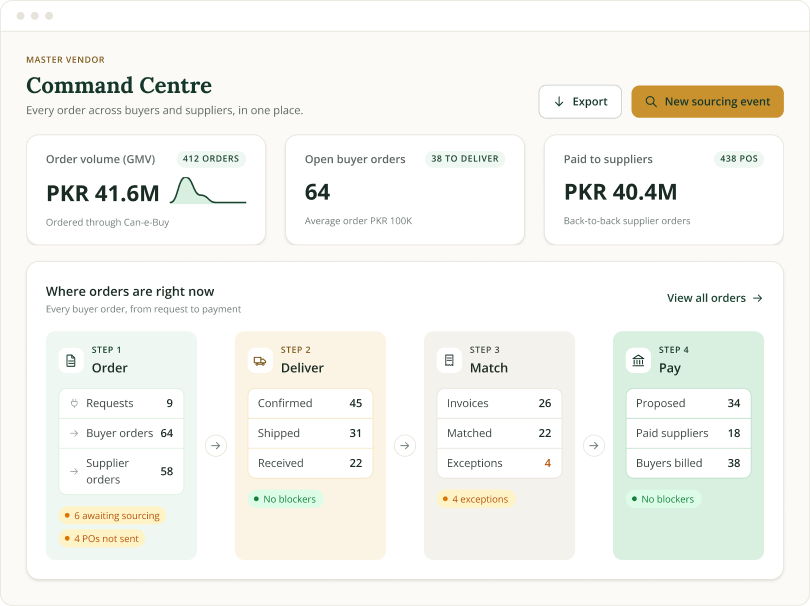
Task: Click the arrow between Deliver and Match
Action: (405, 445)
